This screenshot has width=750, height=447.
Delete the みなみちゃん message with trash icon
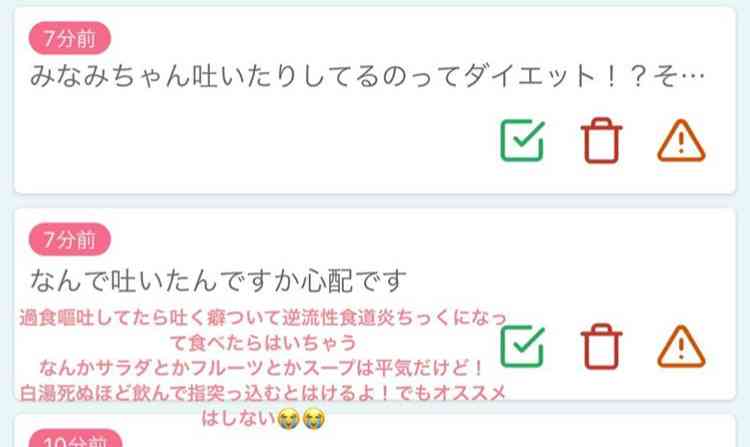coord(601,140)
